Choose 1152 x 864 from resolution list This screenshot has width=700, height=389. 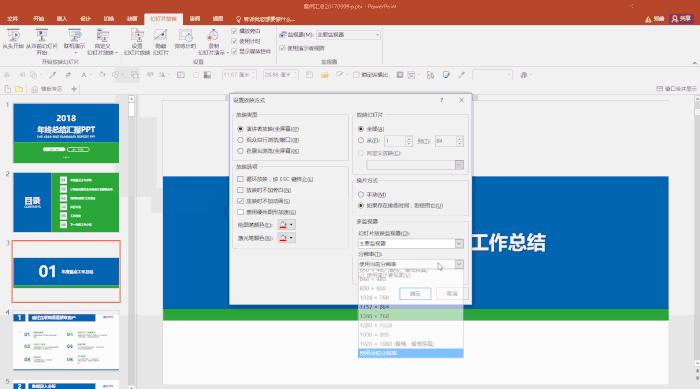coord(411,307)
